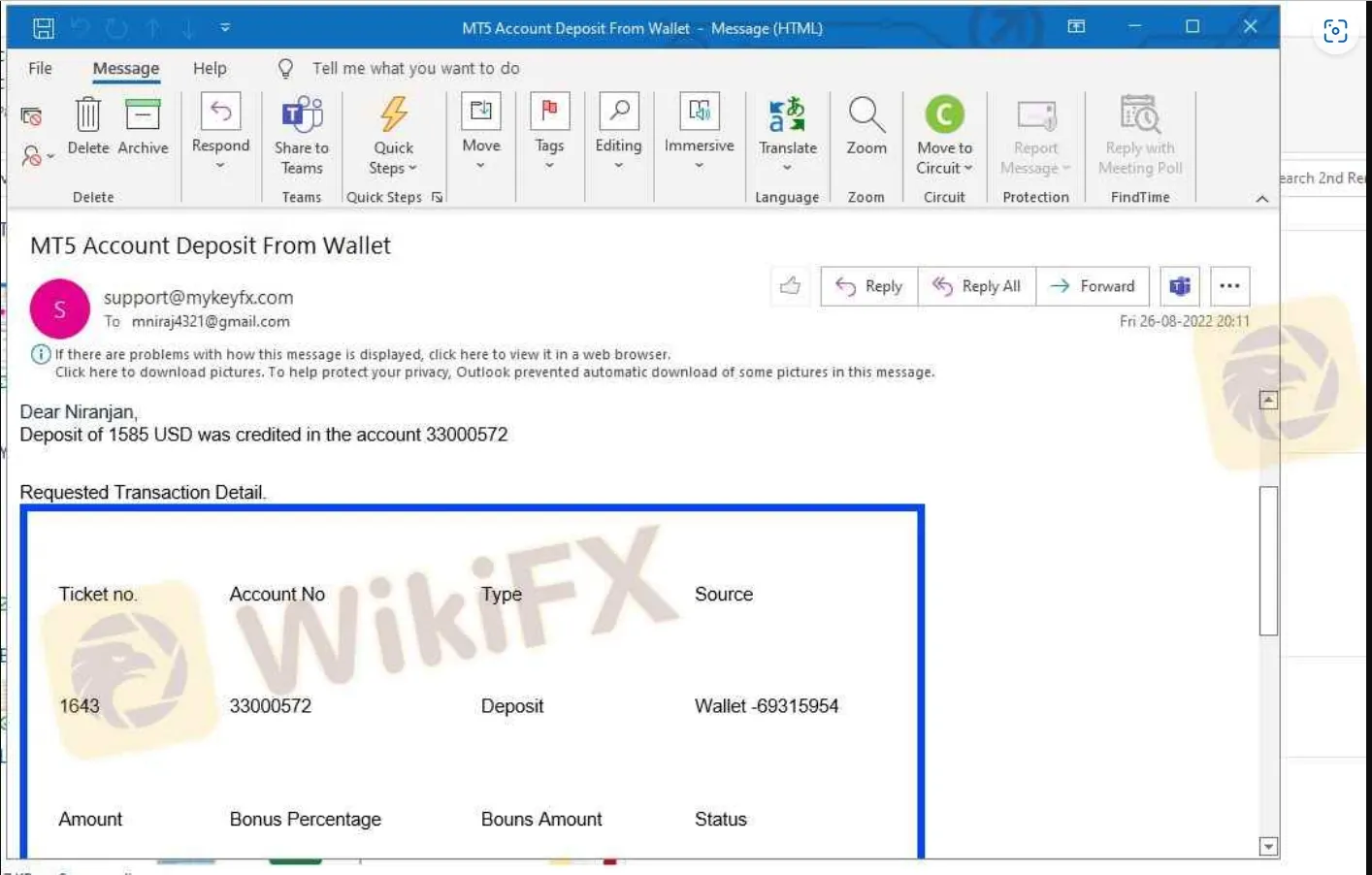Click the ribbon display options icon
Viewport: 1372px width, 875px height.
[x=1076, y=27]
